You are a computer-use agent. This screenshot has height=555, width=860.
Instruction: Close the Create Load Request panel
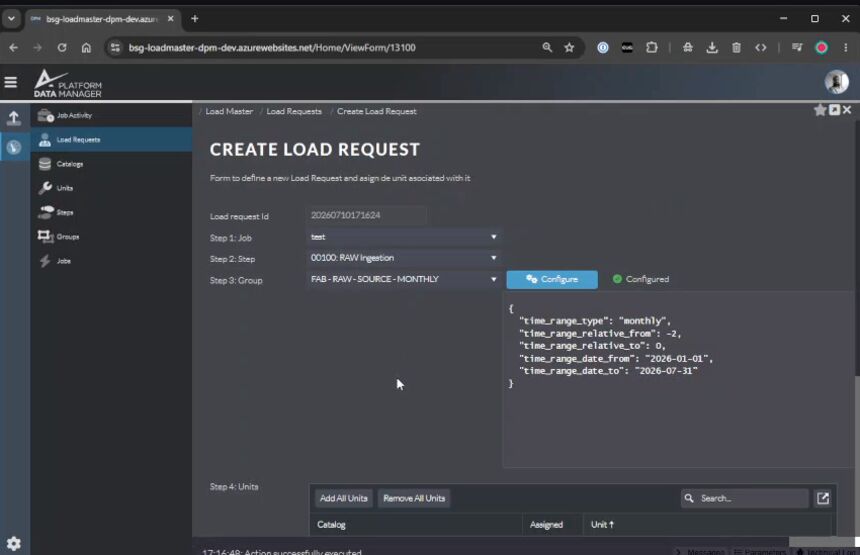(x=847, y=110)
